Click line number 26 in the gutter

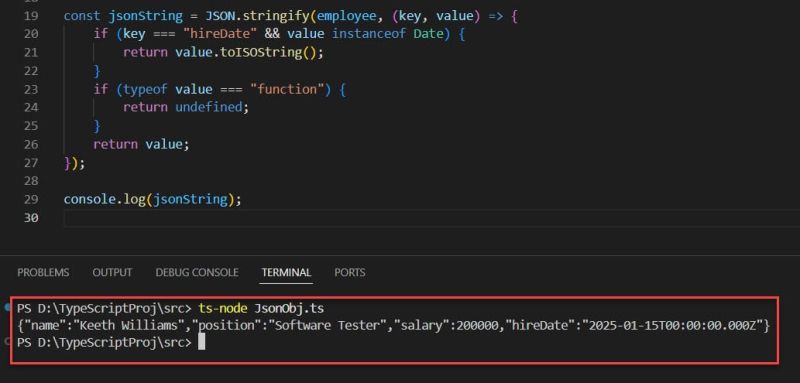tap(31, 144)
